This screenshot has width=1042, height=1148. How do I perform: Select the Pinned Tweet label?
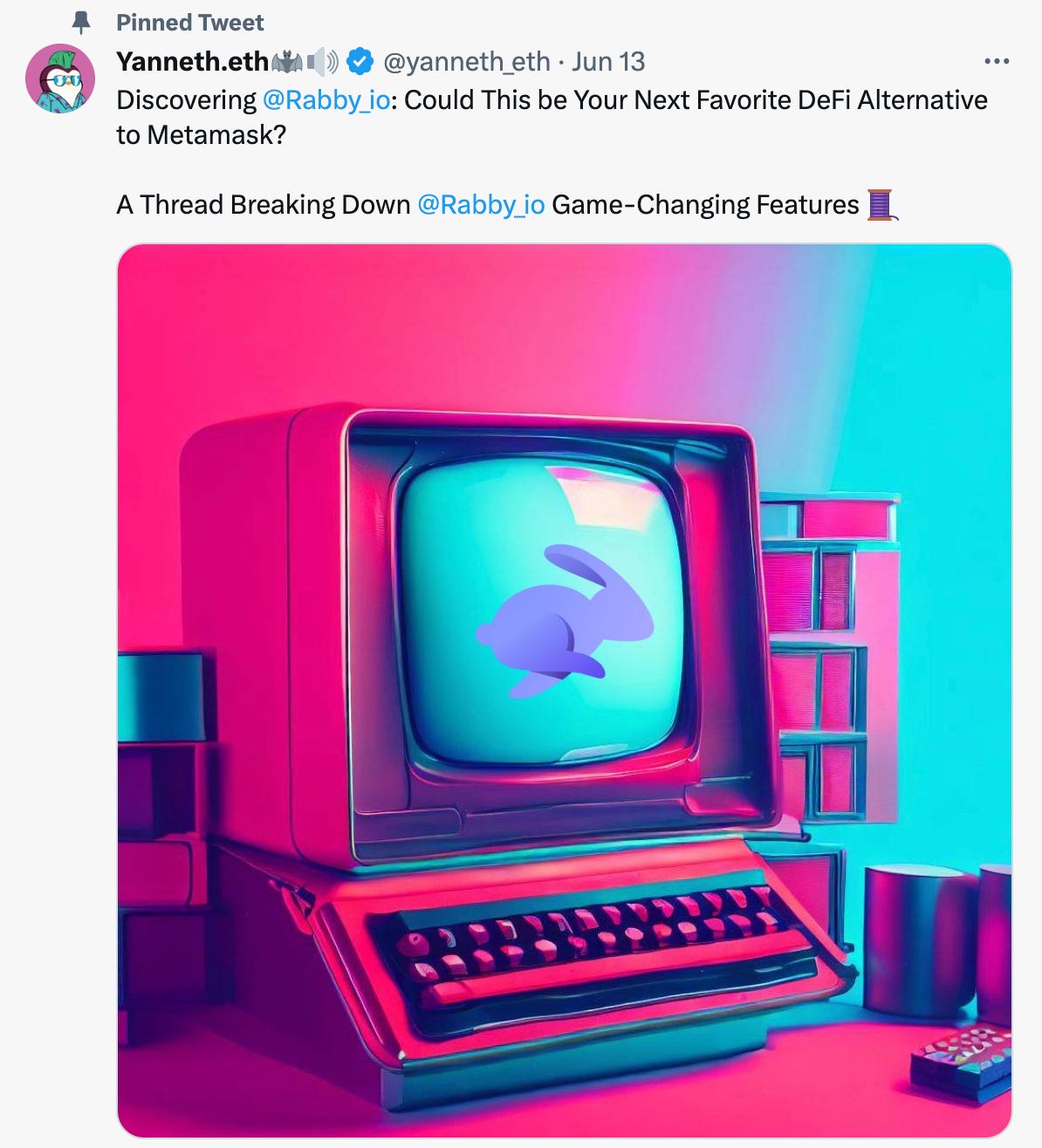(x=190, y=23)
